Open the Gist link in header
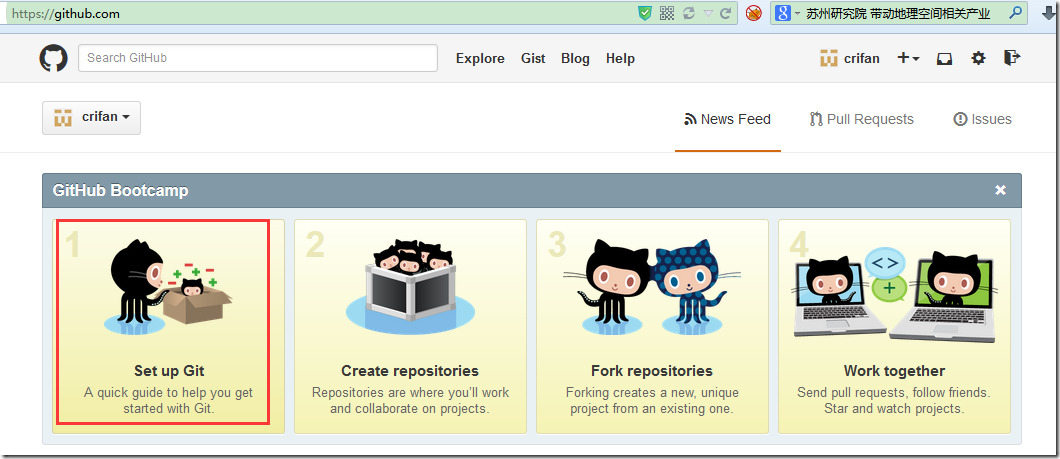This screenshot has width=1060, height=459. [x=533, y=58]
